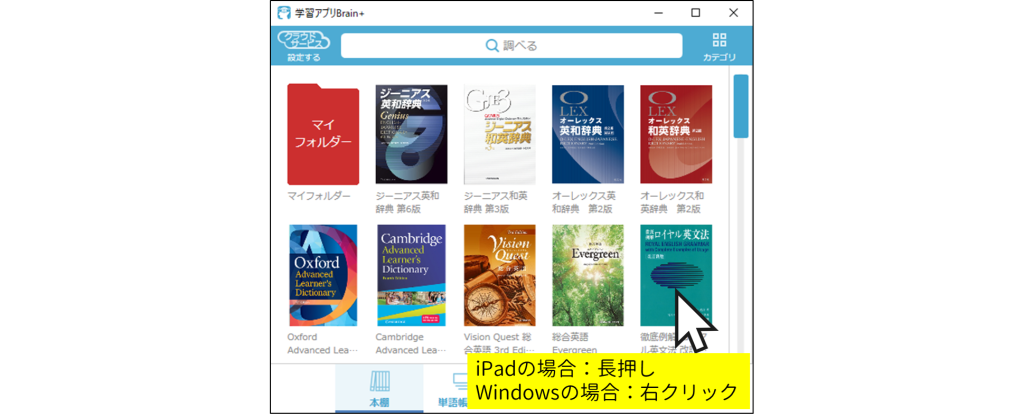Screen dimensions: 1024x417
Task: Open オーレックス和英辞典 第2版 cover
Action: (x=676, y=134)
